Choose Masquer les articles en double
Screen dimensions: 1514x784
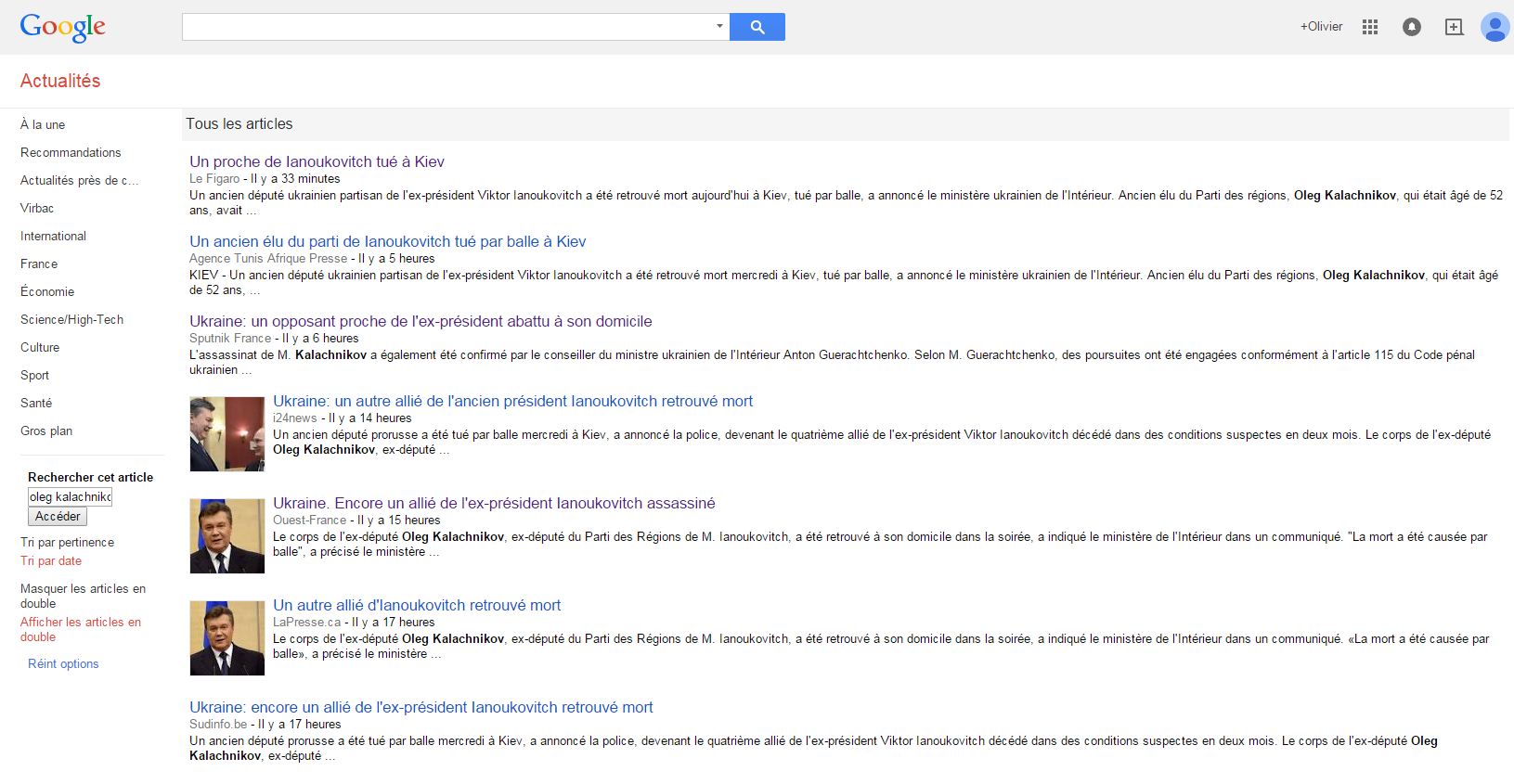coord(83,596)
